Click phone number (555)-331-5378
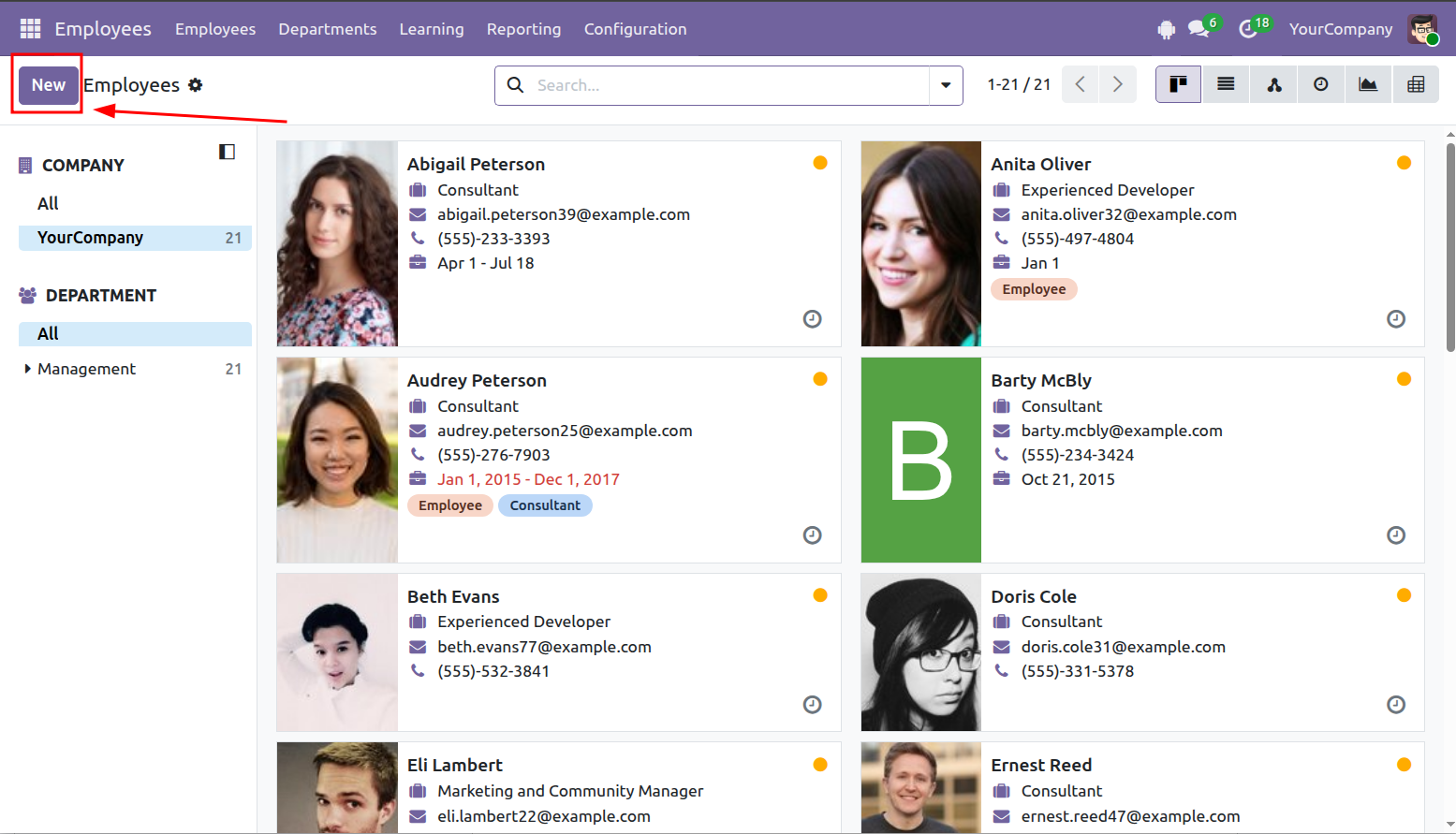This screenshot has width=1456, height=834. [1077, 671]
